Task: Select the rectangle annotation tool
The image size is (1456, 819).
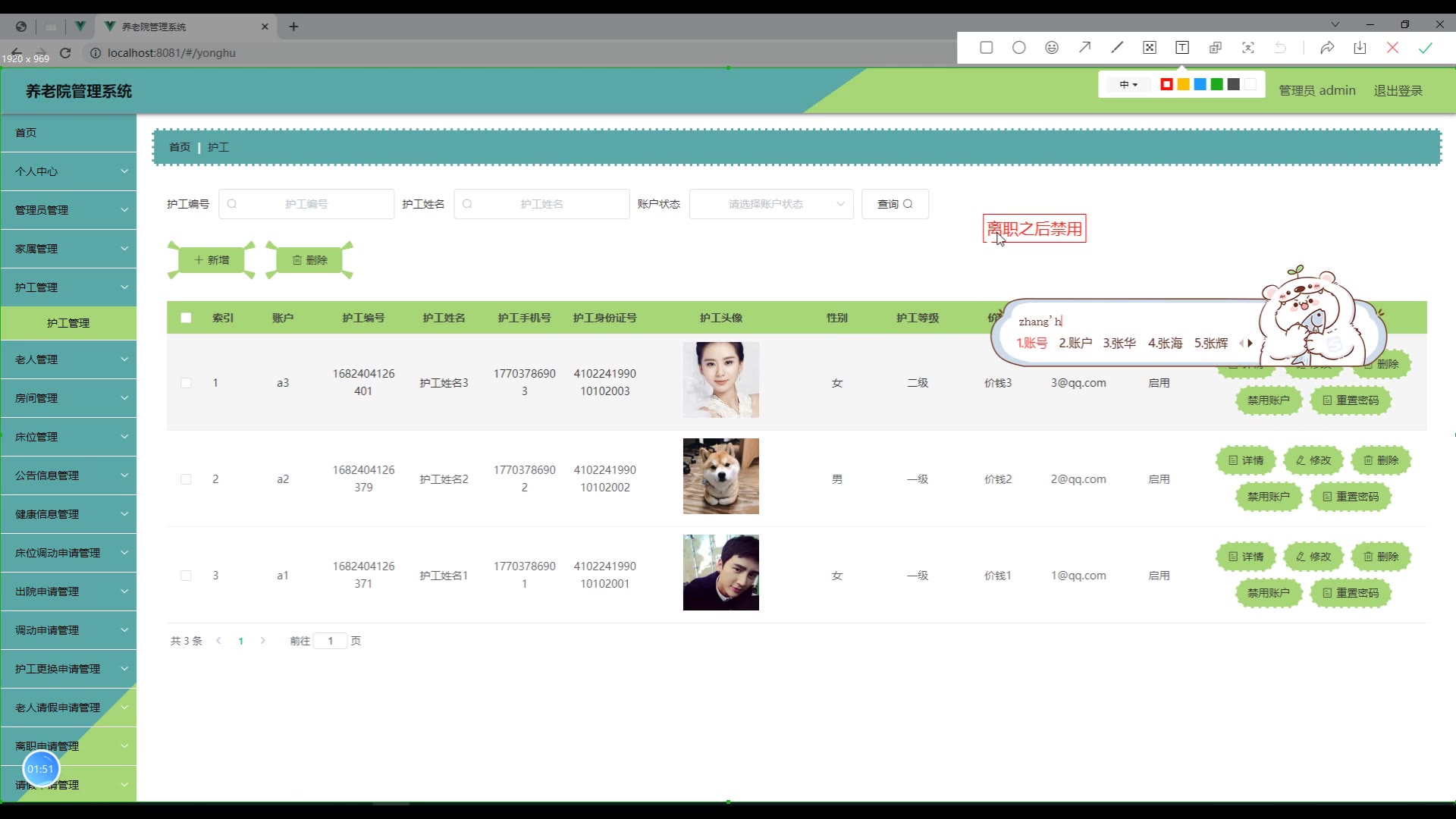Action: pos(986,48)
